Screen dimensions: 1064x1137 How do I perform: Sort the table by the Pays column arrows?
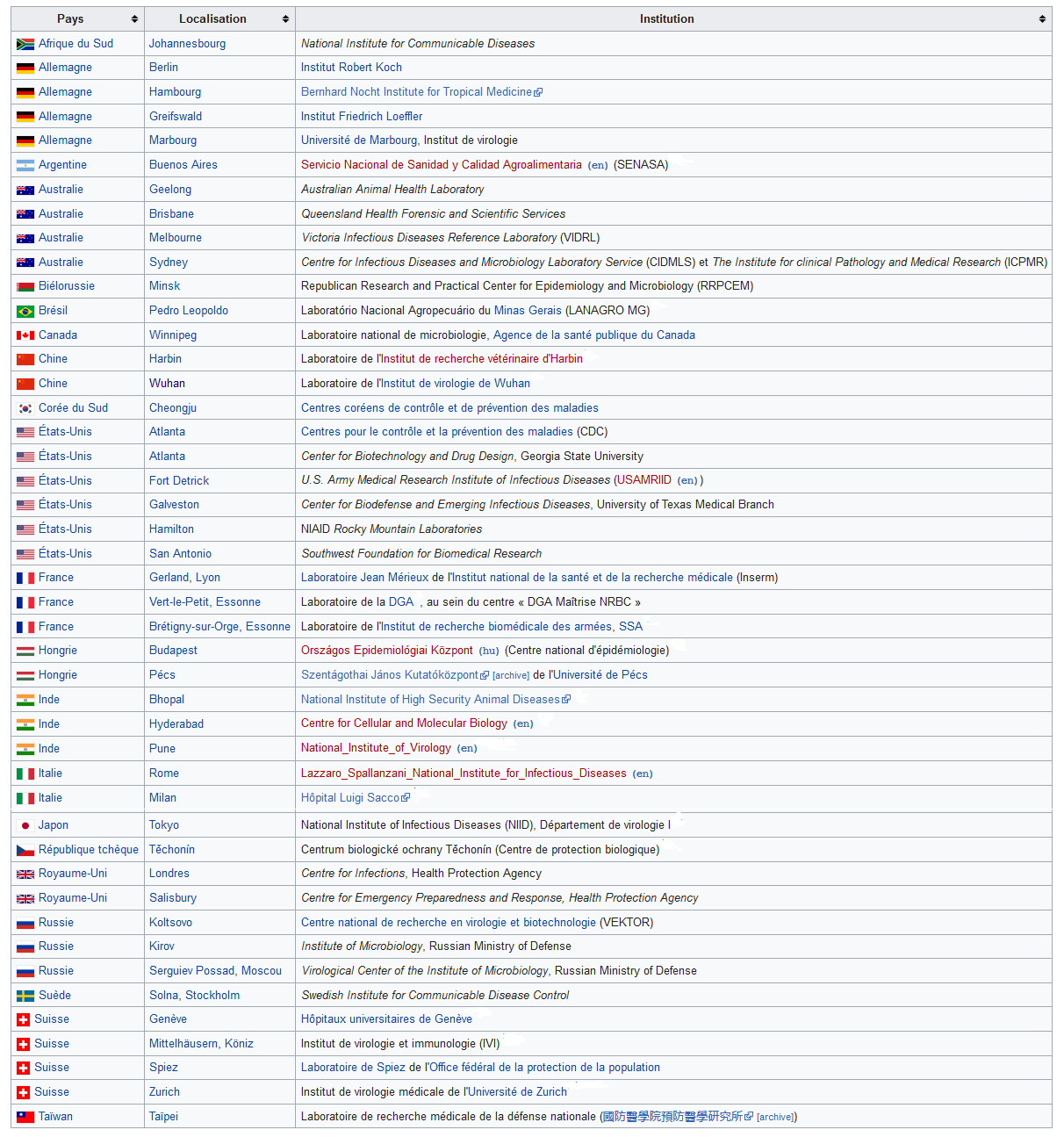(x=134, y=19)
